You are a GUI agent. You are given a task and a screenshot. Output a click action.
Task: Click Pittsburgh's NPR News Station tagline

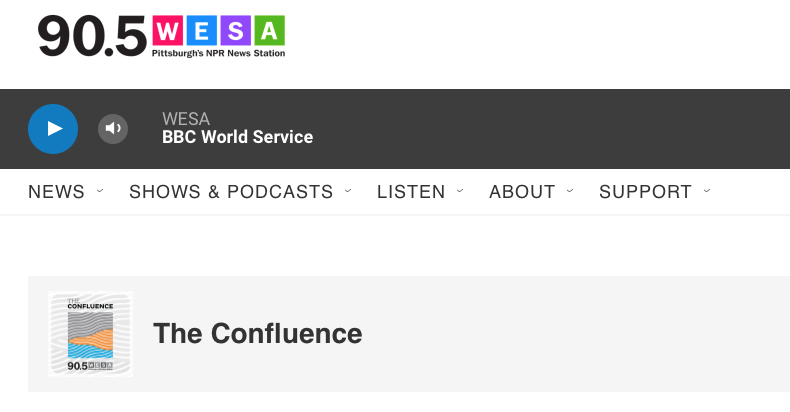click(x=219, y=53)
